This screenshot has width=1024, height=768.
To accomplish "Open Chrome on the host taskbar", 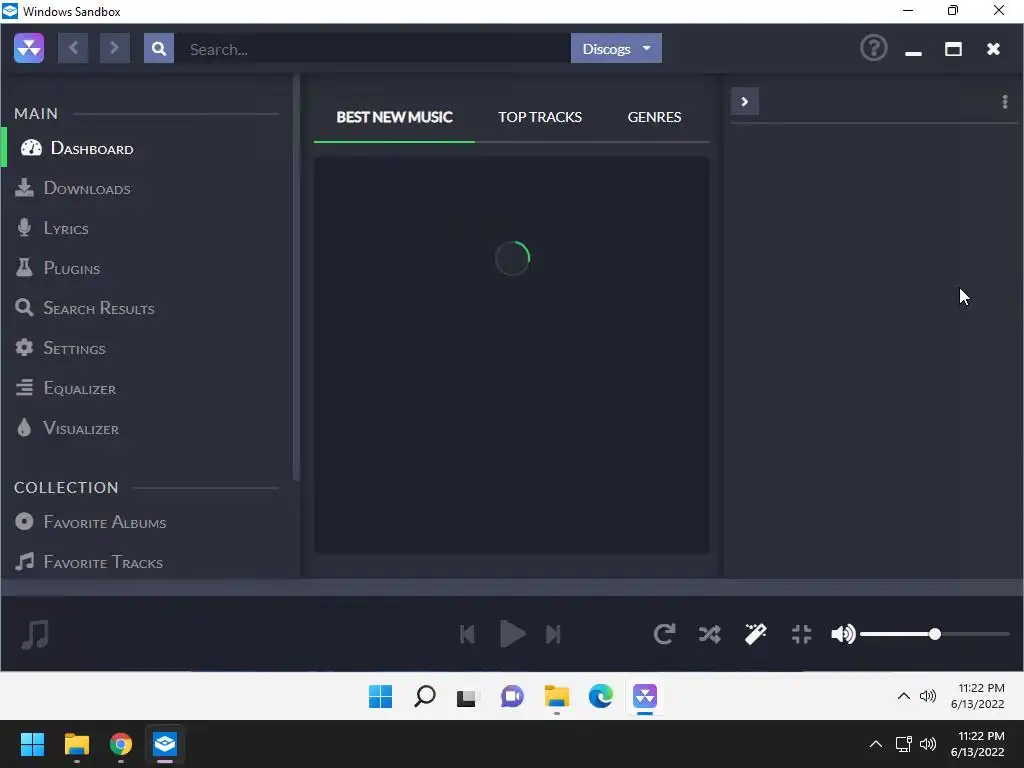I will (120, 744).
